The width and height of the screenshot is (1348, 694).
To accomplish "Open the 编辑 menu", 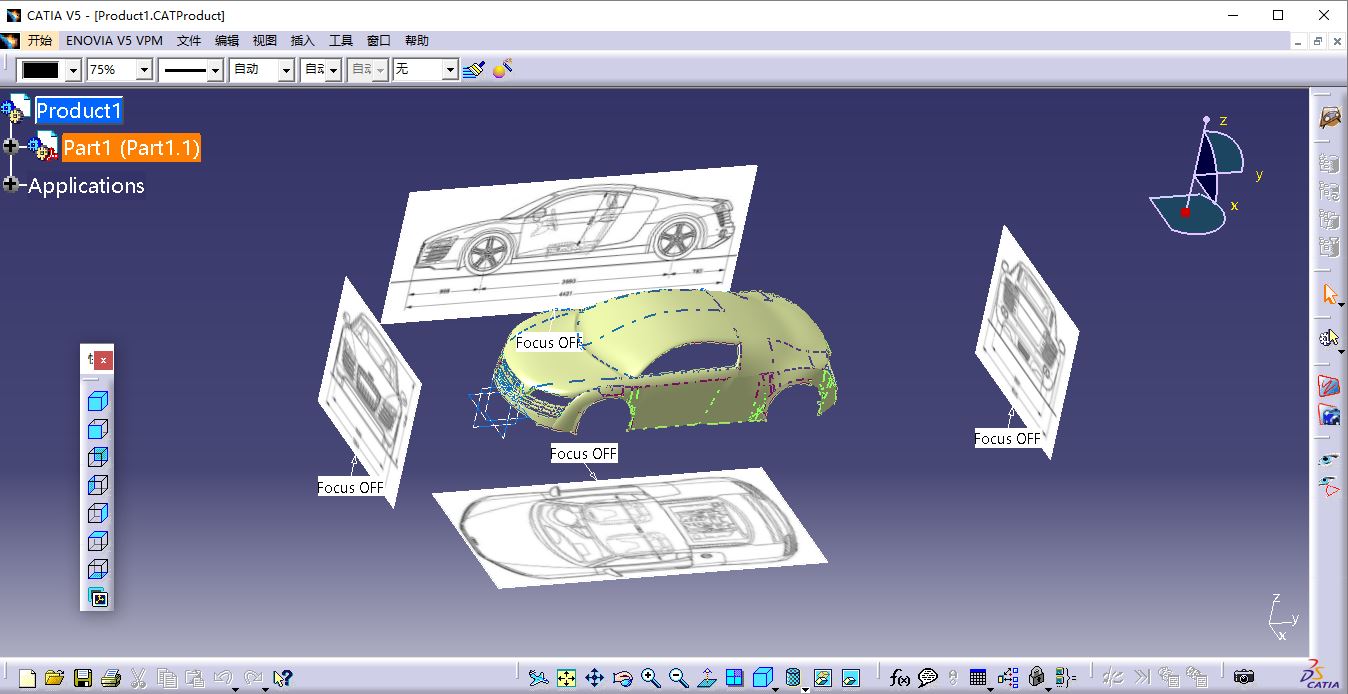I will (x=227, y=41).
